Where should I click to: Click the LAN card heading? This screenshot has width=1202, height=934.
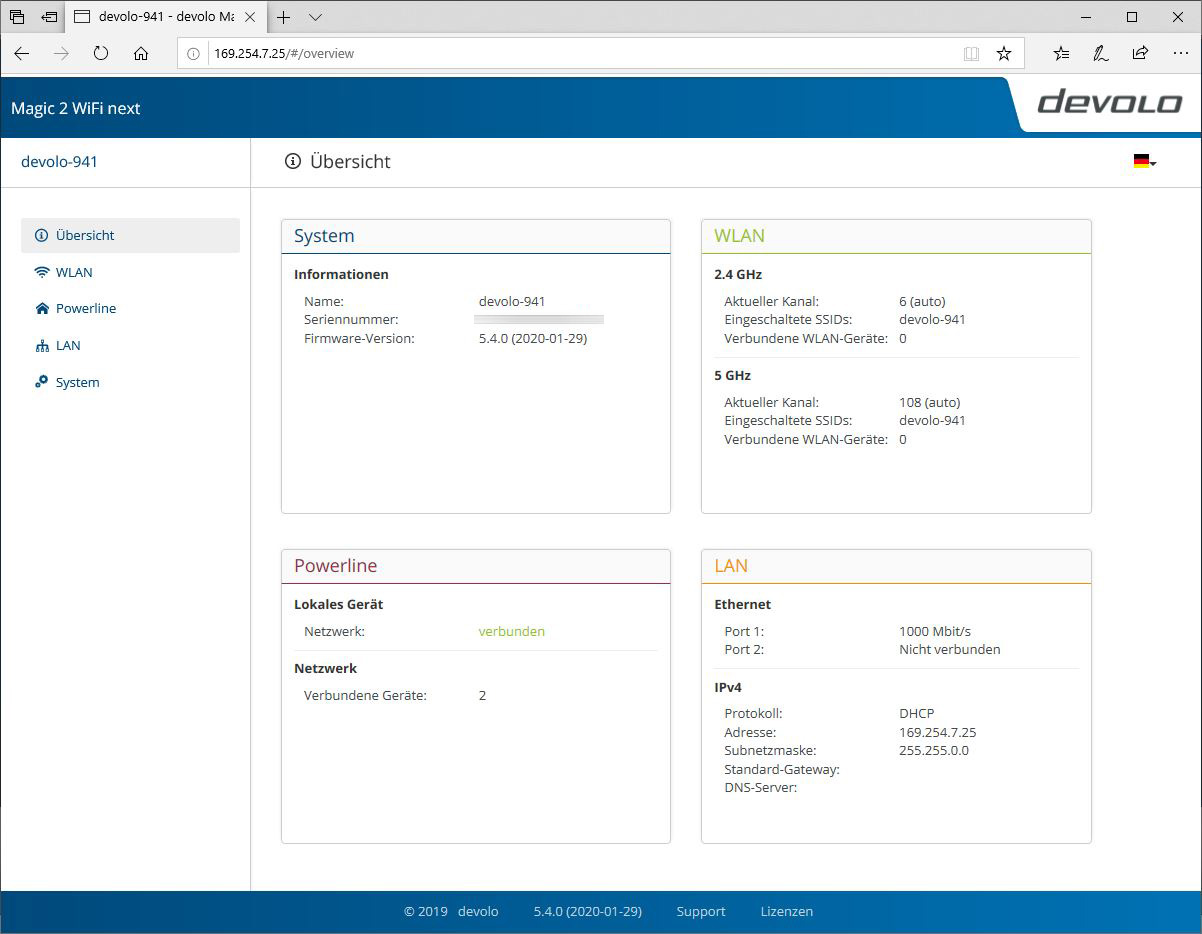click(731, 566)
